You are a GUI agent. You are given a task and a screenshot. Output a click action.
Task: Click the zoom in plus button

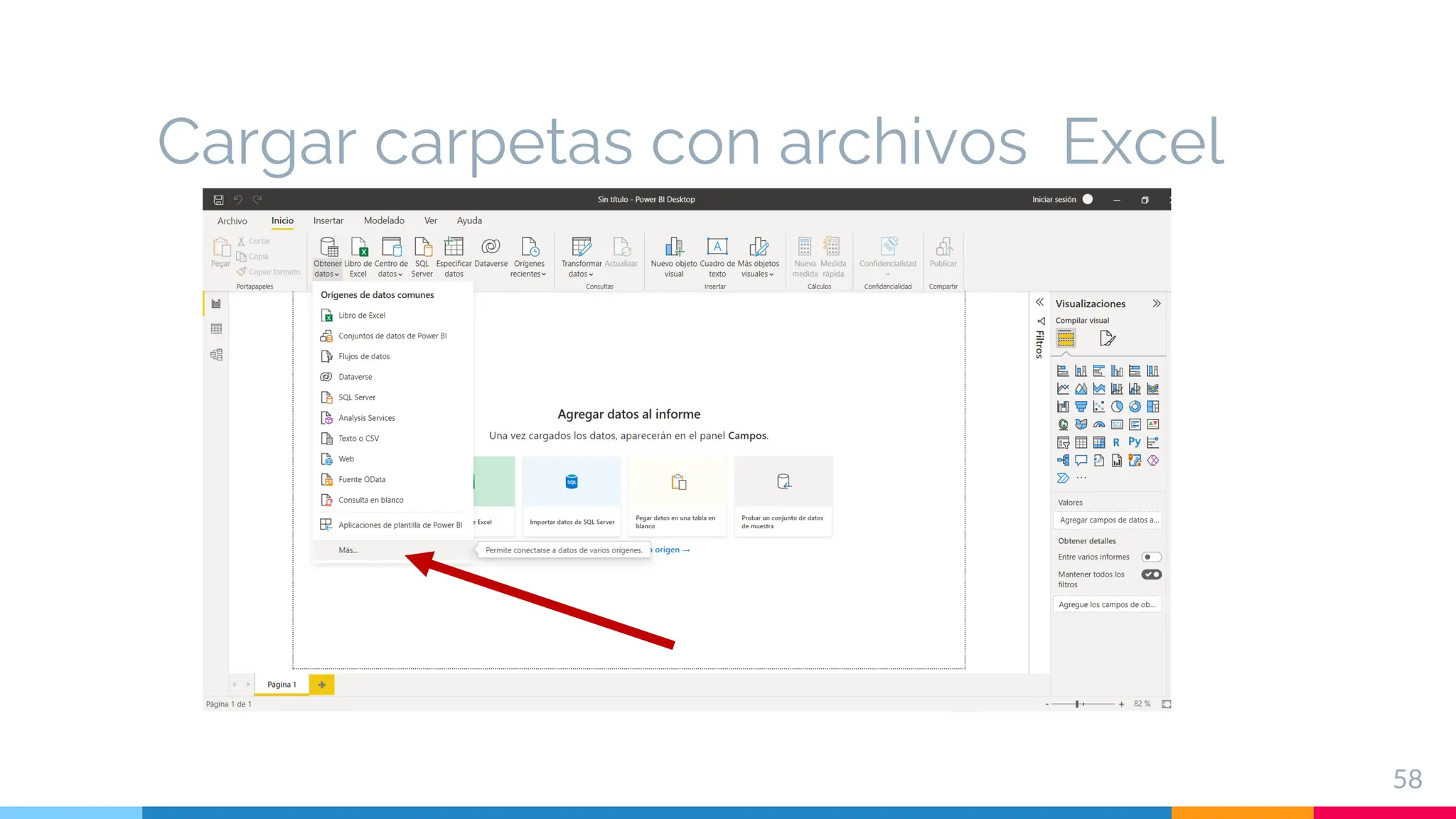tap(1121, 704)
